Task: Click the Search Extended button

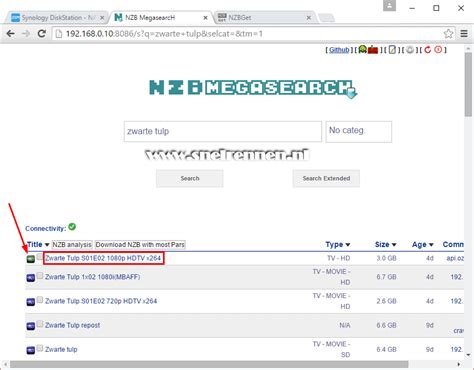Action: tap(326, 179)
